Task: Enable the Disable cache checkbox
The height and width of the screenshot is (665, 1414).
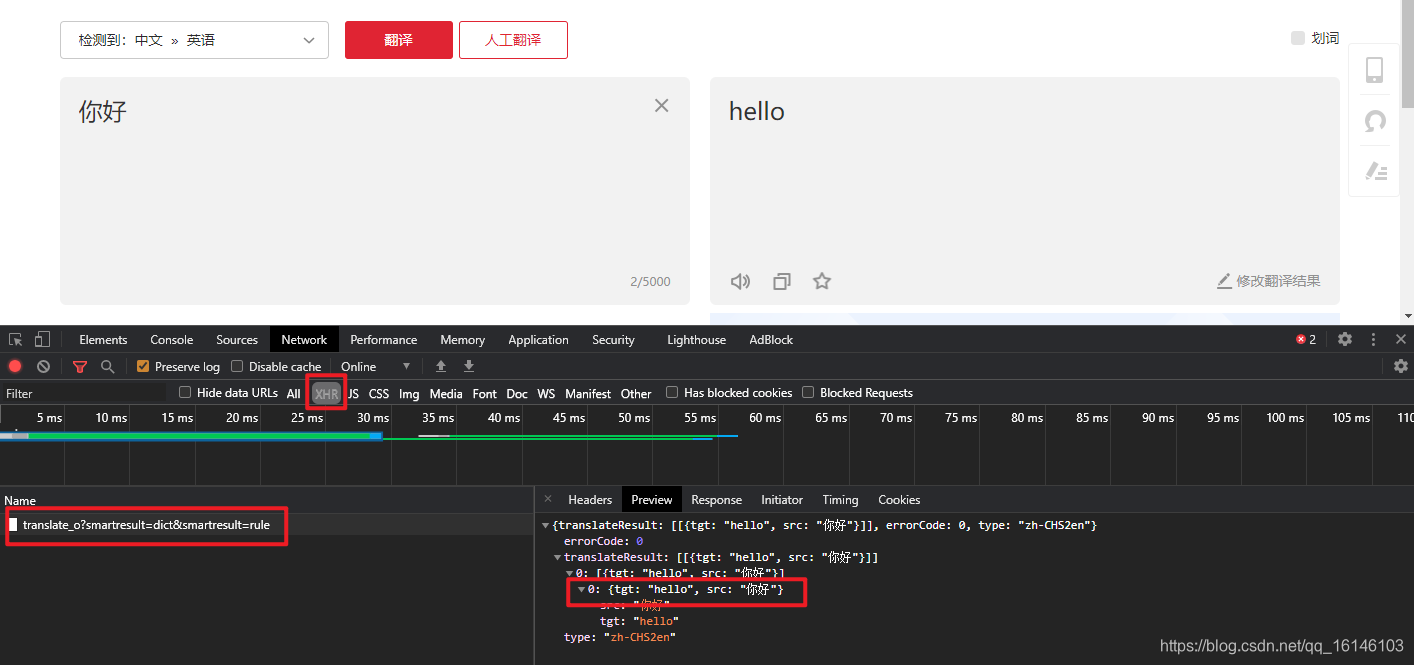Action: point(237,366)
